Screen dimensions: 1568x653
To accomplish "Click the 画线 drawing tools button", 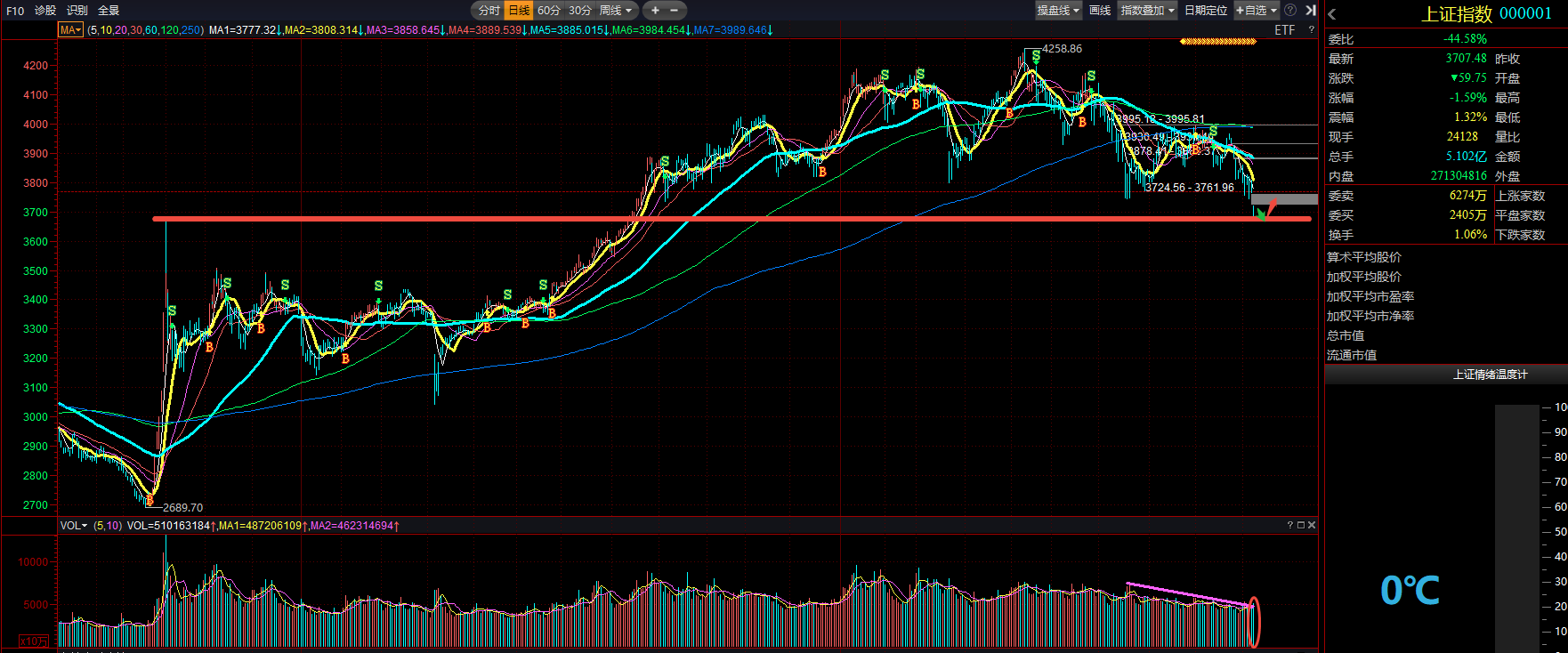I will (x=1100, y=11).
